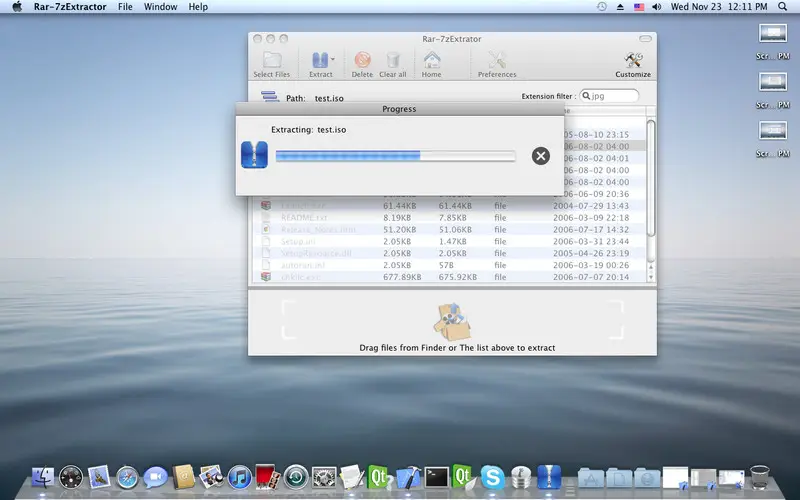Launch Terminal from the Dock
This screenshot has height=500, width=800.
[x=437, y=478]
